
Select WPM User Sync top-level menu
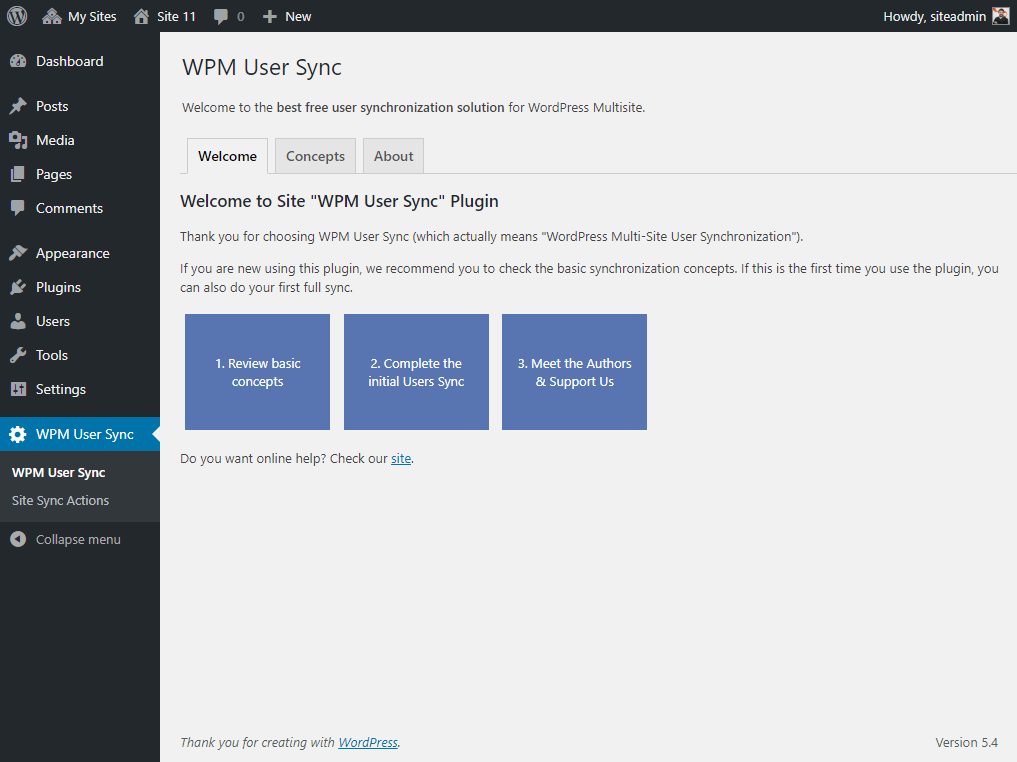point(80,434)
